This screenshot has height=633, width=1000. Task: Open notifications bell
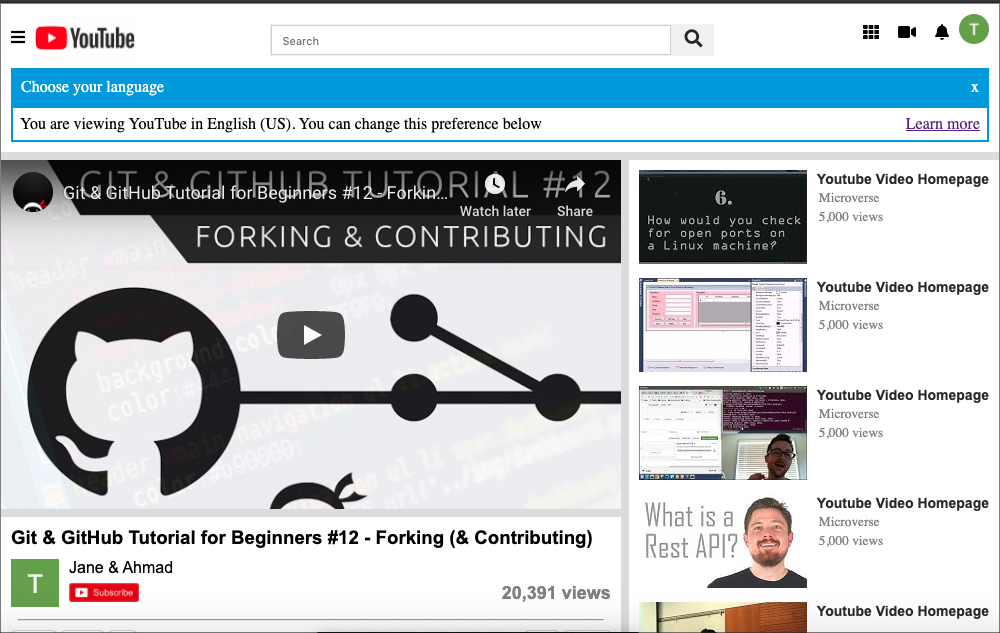pyautogui.click(x=941, y=32)
